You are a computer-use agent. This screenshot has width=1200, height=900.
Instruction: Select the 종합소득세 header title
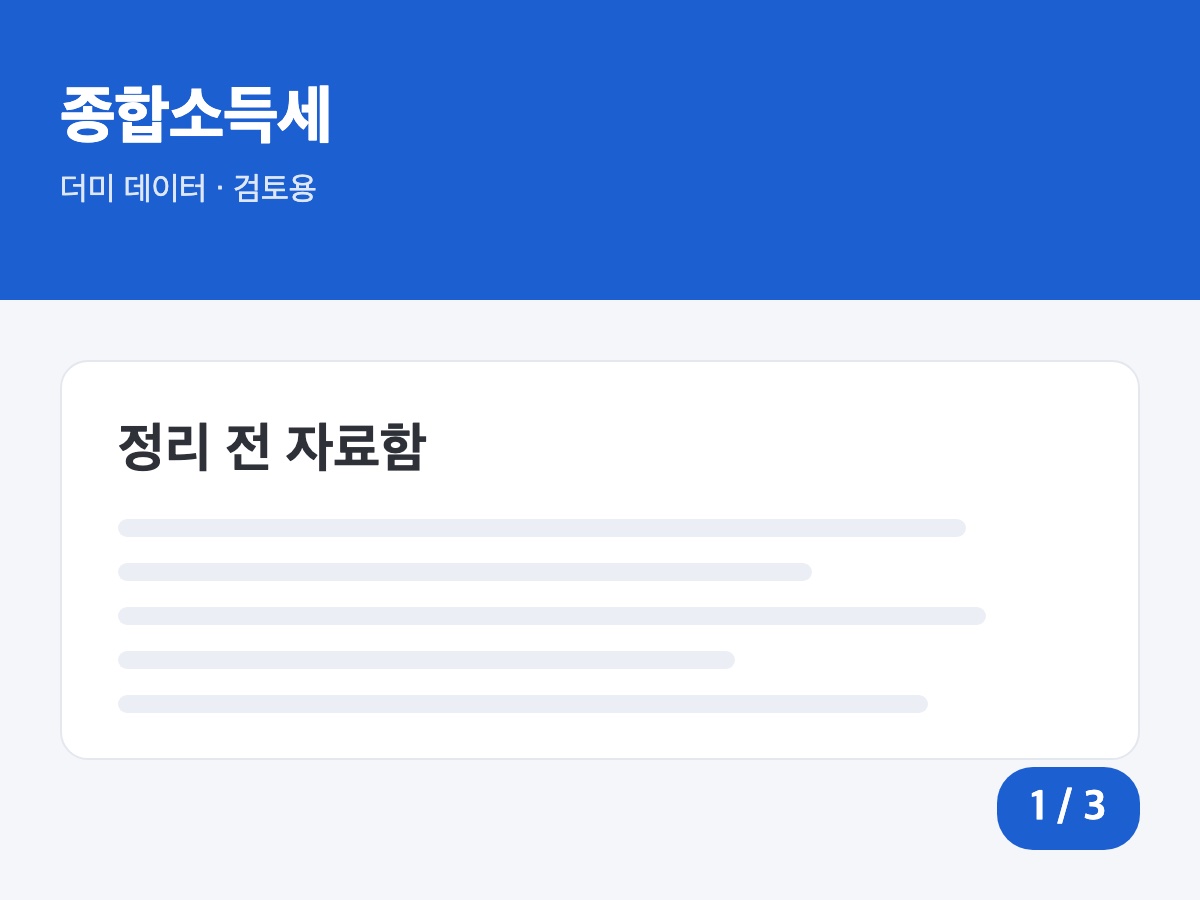pyautogui.click(x=195, y=116)
